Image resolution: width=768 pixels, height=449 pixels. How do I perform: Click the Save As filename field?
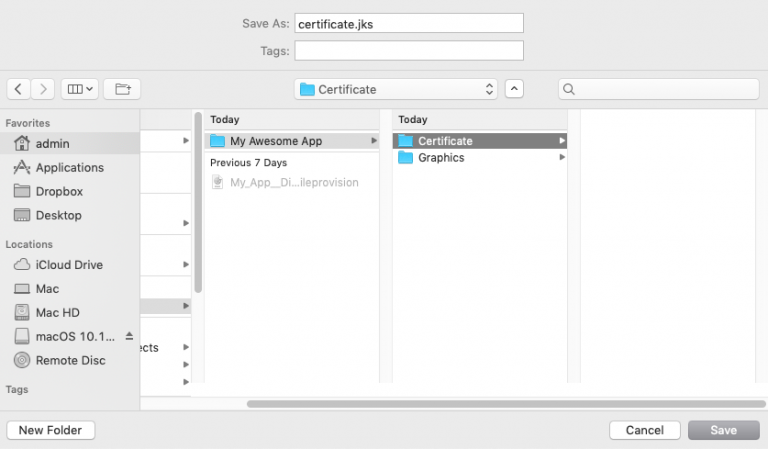click(409, 23)
